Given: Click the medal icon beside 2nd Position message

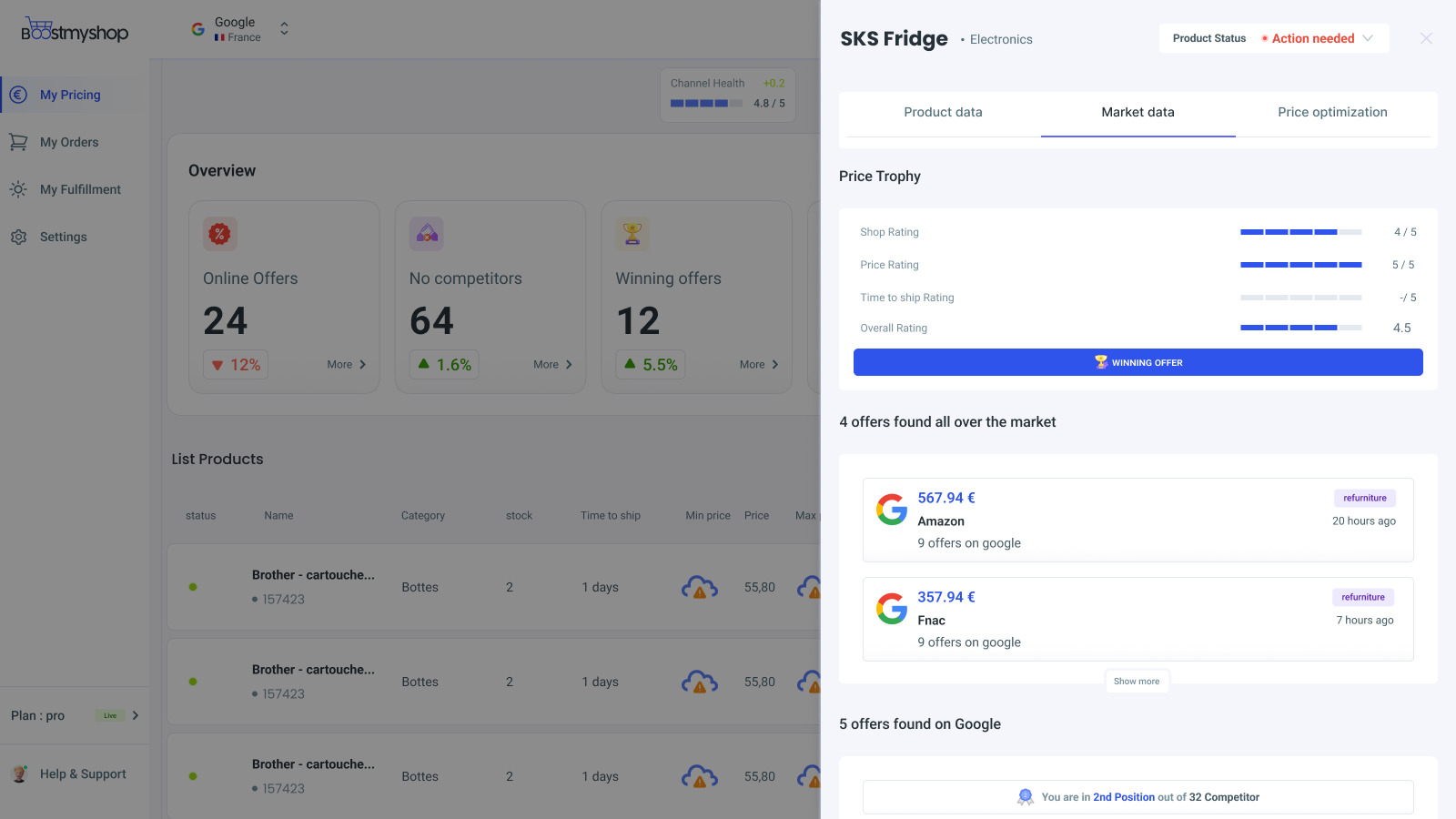Looking at the screenshot, I should pyautogui.click(x=1026, y=797).
